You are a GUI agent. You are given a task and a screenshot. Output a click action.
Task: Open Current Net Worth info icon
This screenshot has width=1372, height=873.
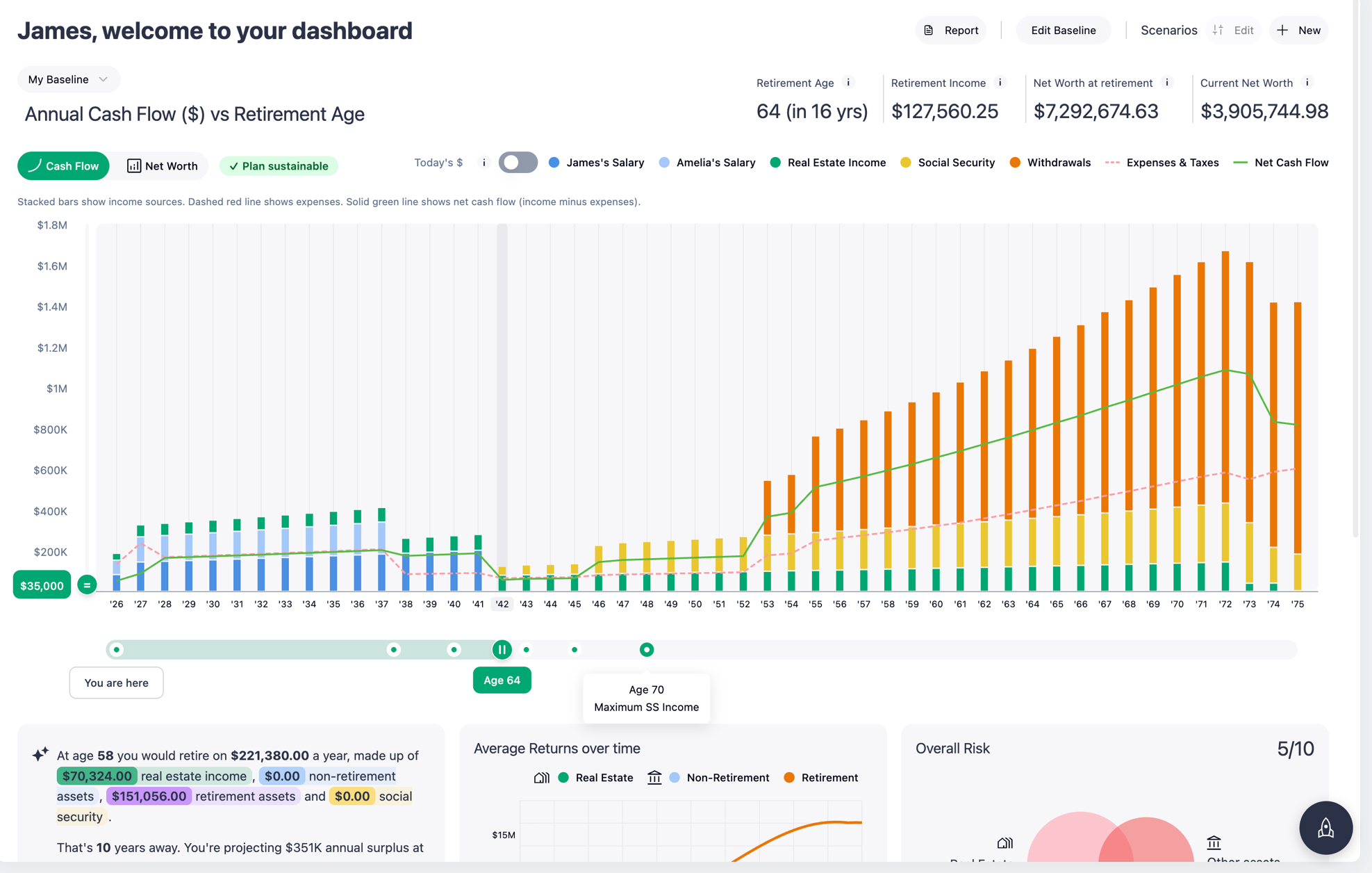click(1307, 83)
